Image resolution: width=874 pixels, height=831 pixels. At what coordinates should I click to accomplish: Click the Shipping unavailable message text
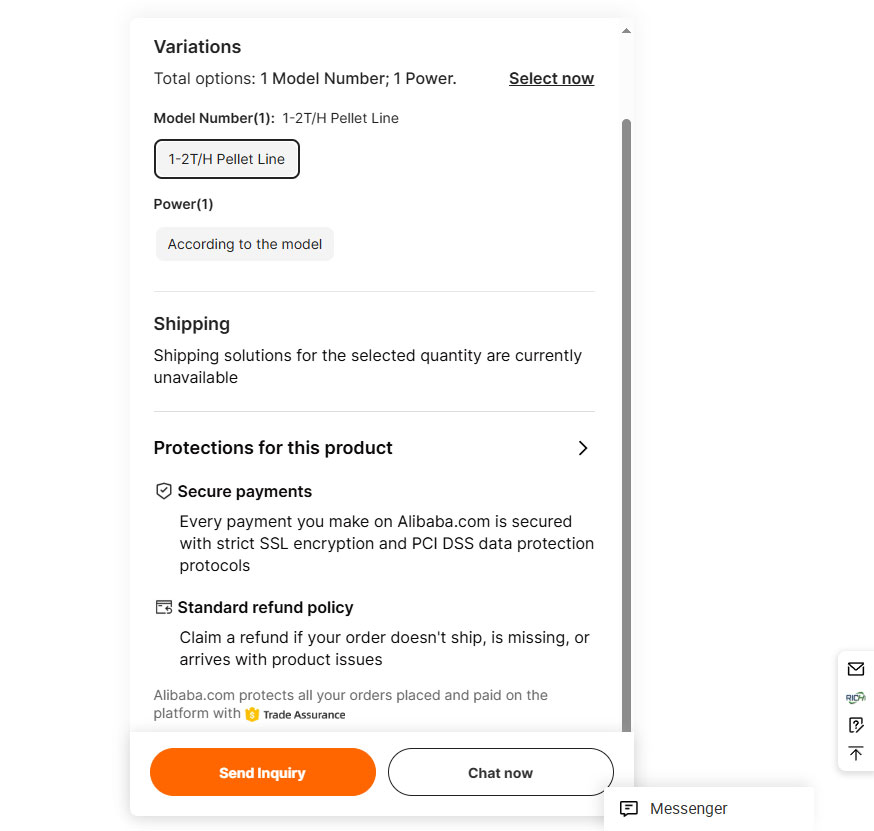pyautogui.click(x=367, y=366)
